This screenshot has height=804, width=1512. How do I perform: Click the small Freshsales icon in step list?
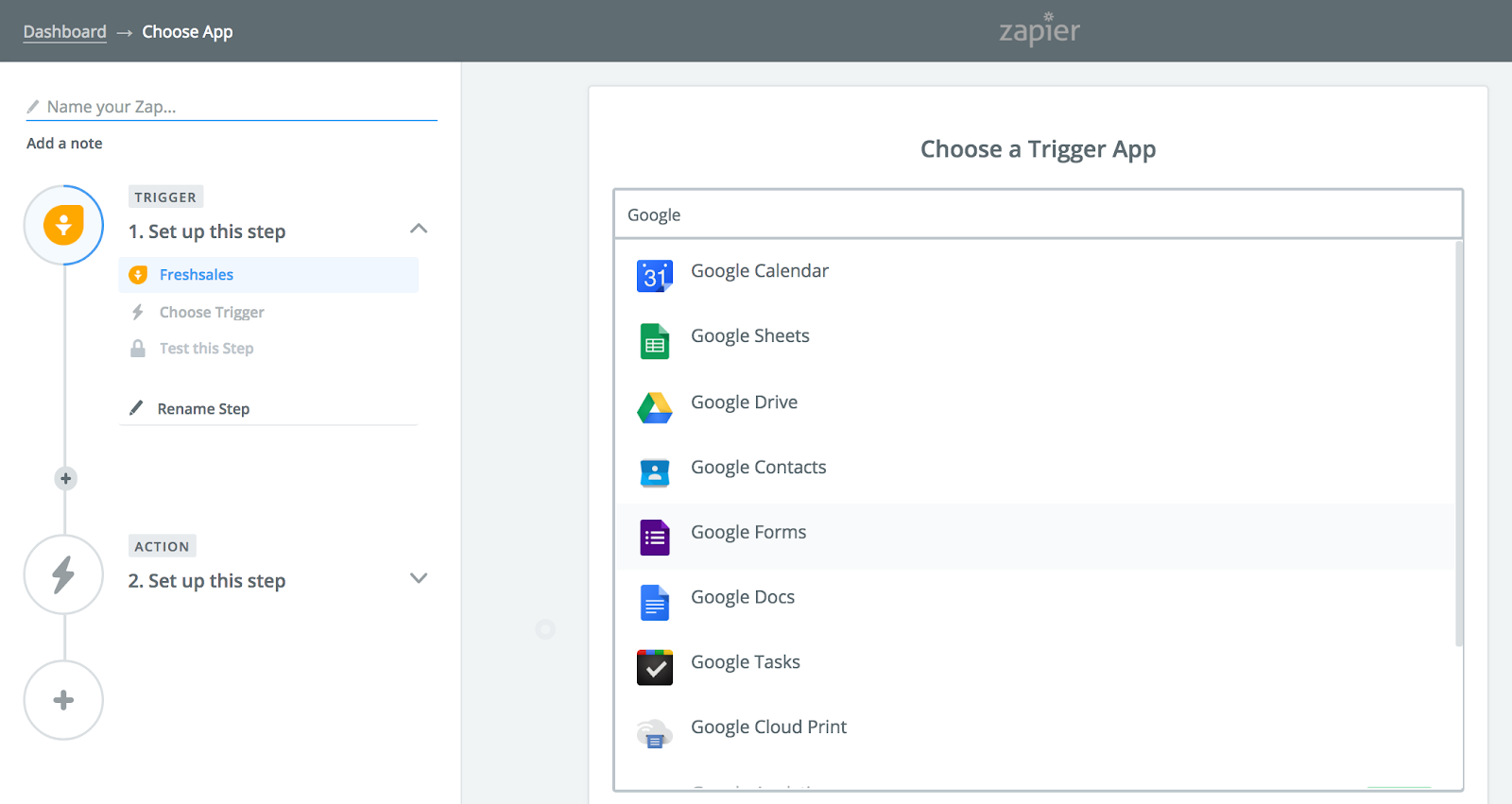(138, 275)
